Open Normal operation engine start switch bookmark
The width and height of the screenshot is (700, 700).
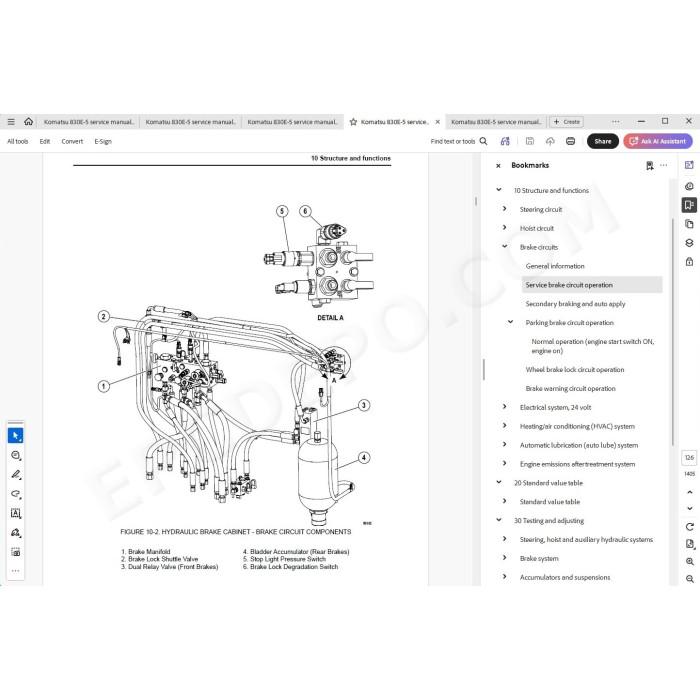pos(593,346)
